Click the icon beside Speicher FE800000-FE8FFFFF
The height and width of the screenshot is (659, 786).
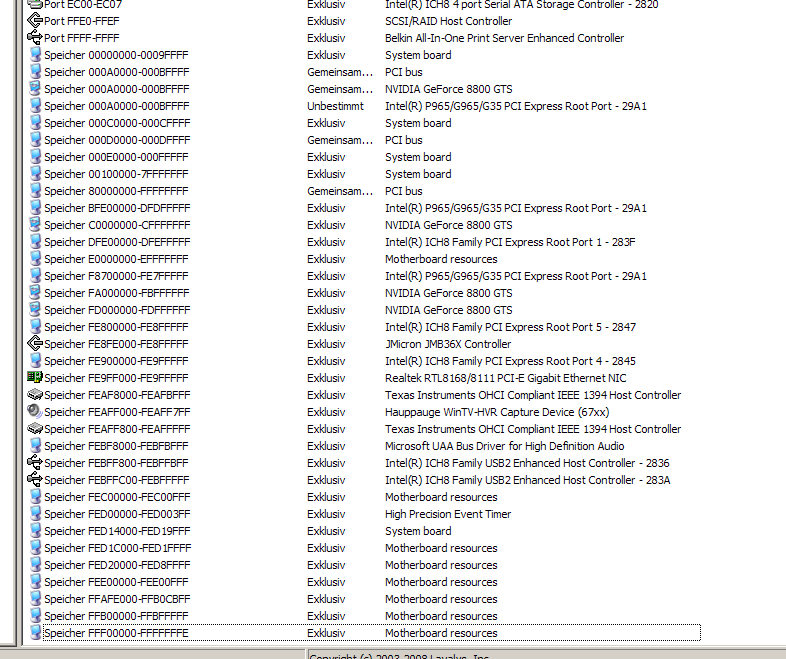[36, 327]
